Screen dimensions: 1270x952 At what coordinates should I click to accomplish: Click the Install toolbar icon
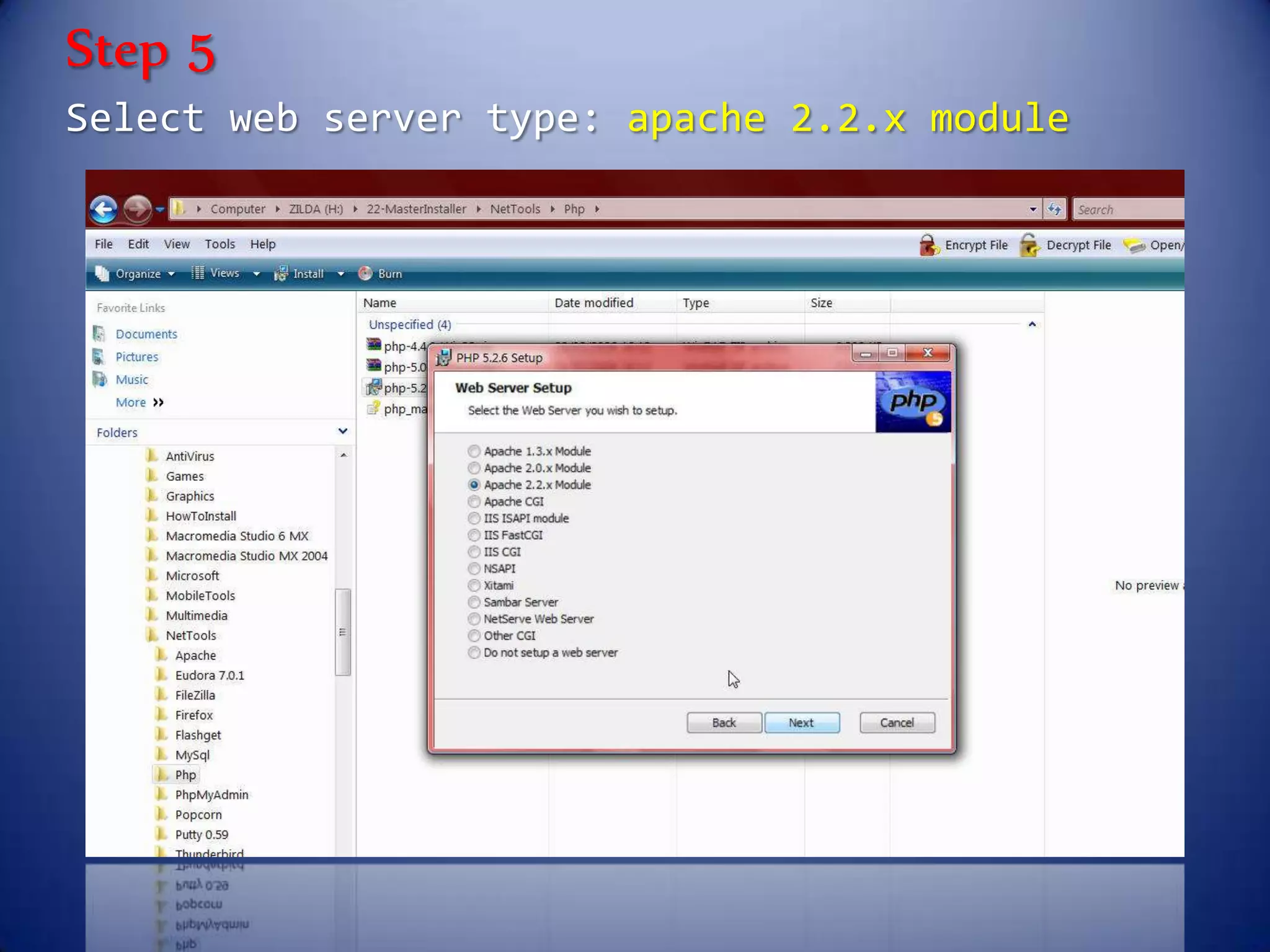click(x=281, y=273)
